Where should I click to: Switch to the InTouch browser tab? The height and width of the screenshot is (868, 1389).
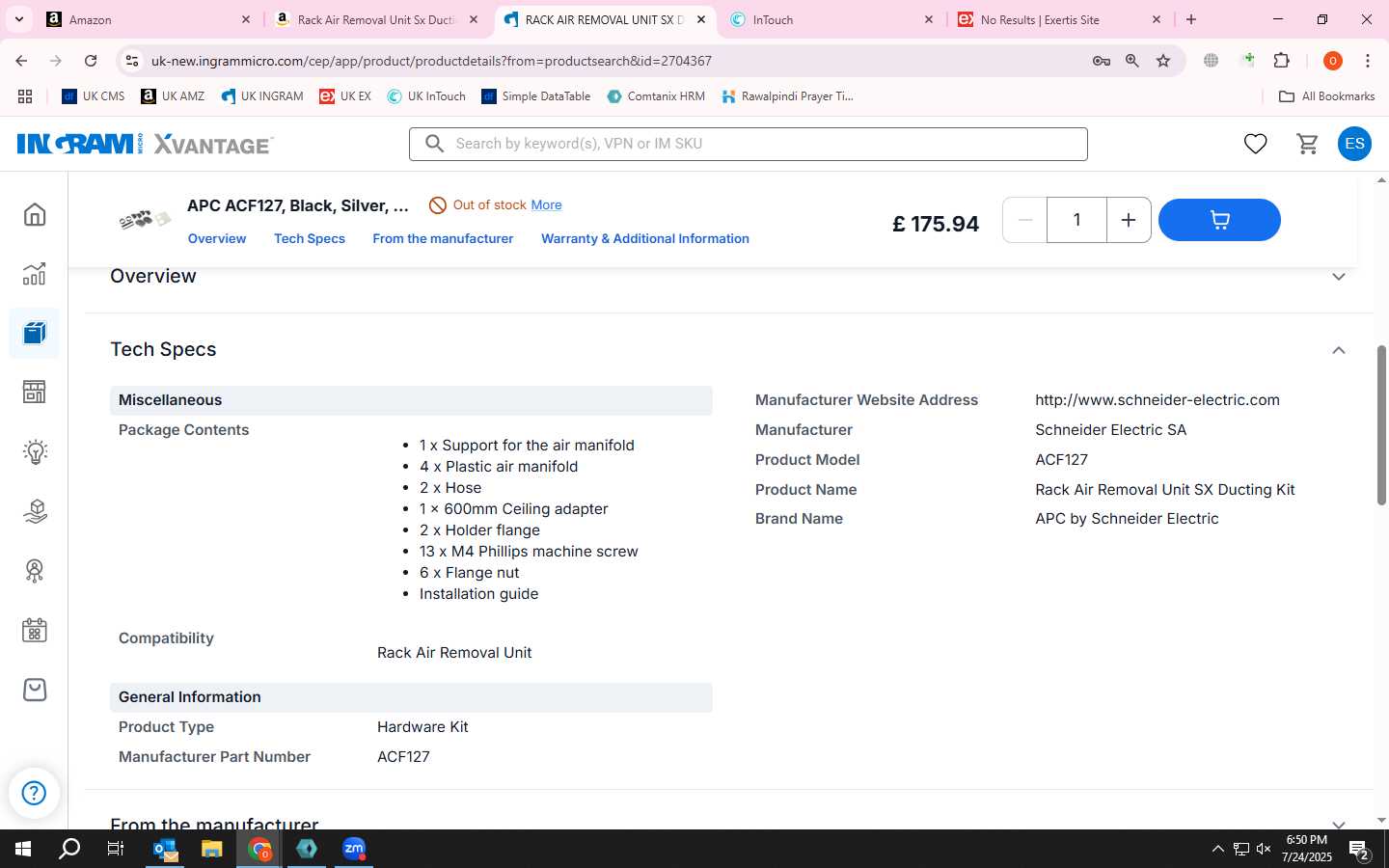(831, 19)
